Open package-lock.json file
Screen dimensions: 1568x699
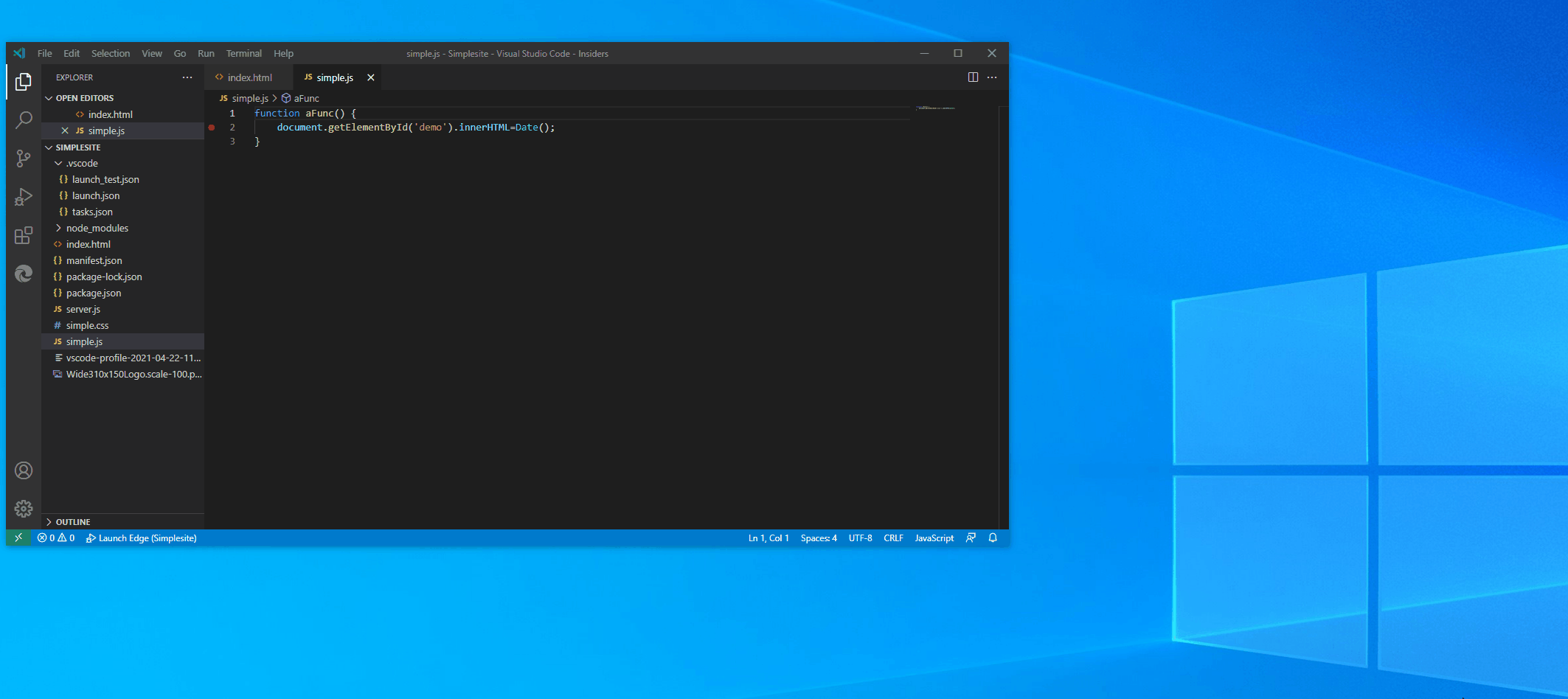[122, 277]
